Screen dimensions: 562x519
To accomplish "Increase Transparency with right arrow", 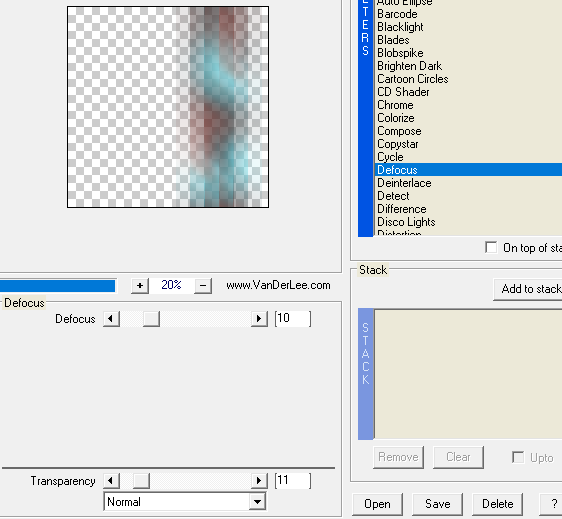I will pos(259,481).
